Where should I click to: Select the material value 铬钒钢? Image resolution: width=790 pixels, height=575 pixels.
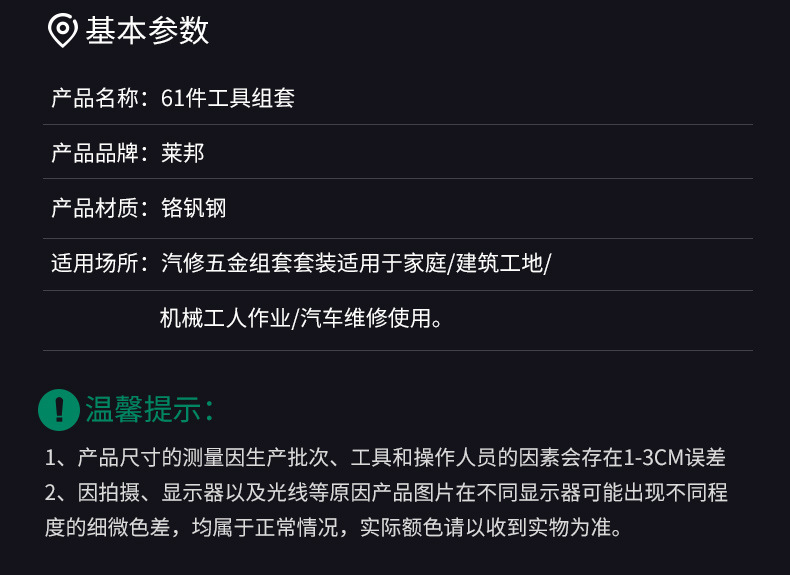pyautogui.click(x=194, y=208)
